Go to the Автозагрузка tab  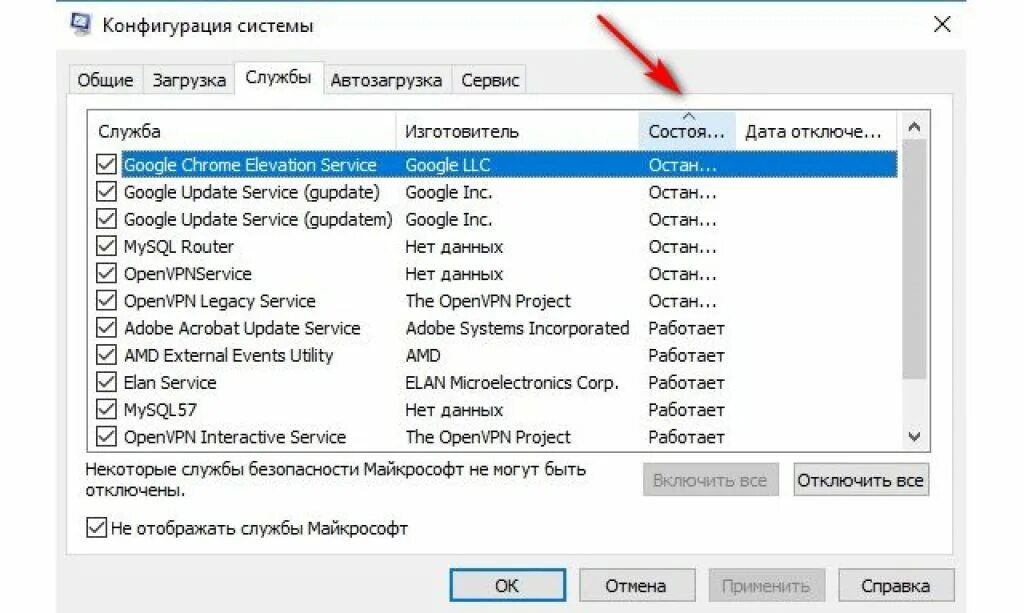(x=387, y=80)
